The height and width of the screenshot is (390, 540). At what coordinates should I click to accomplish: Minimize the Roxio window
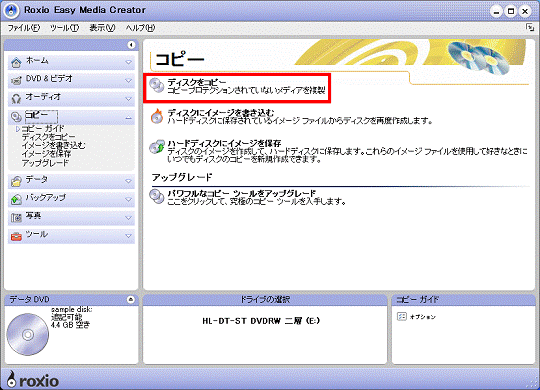coord(496,12)
